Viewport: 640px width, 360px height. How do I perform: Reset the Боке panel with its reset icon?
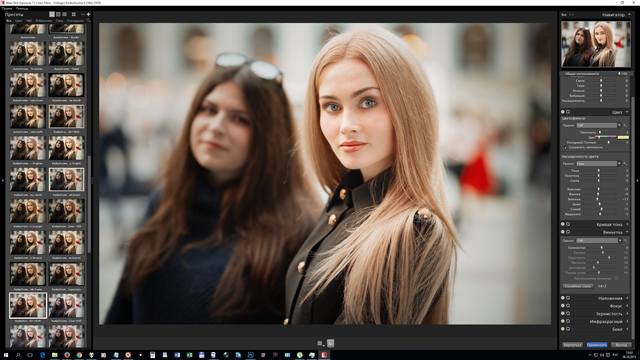pyautogui.click(x=568, y=329)
